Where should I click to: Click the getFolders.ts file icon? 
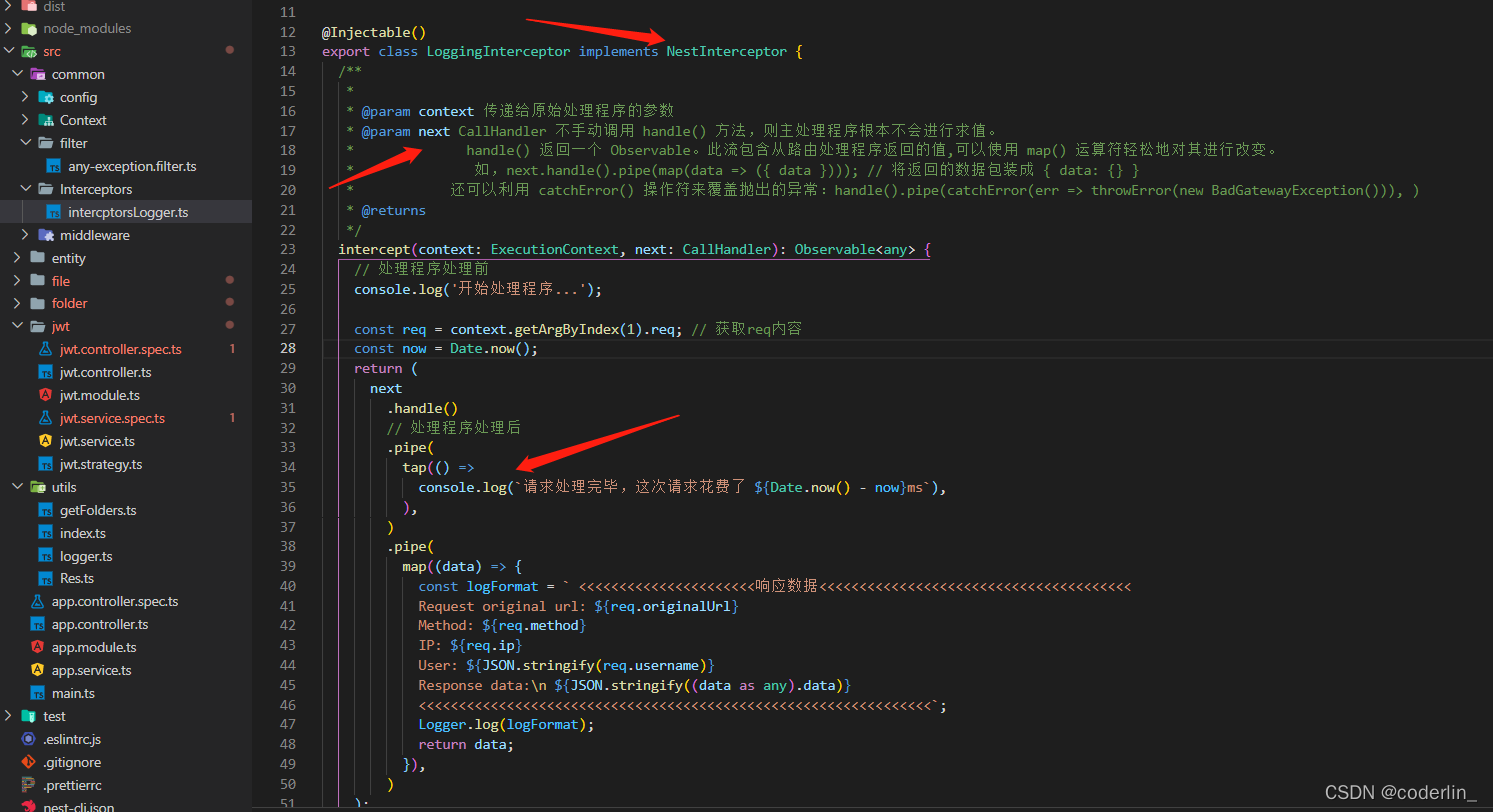click(45, 510)
